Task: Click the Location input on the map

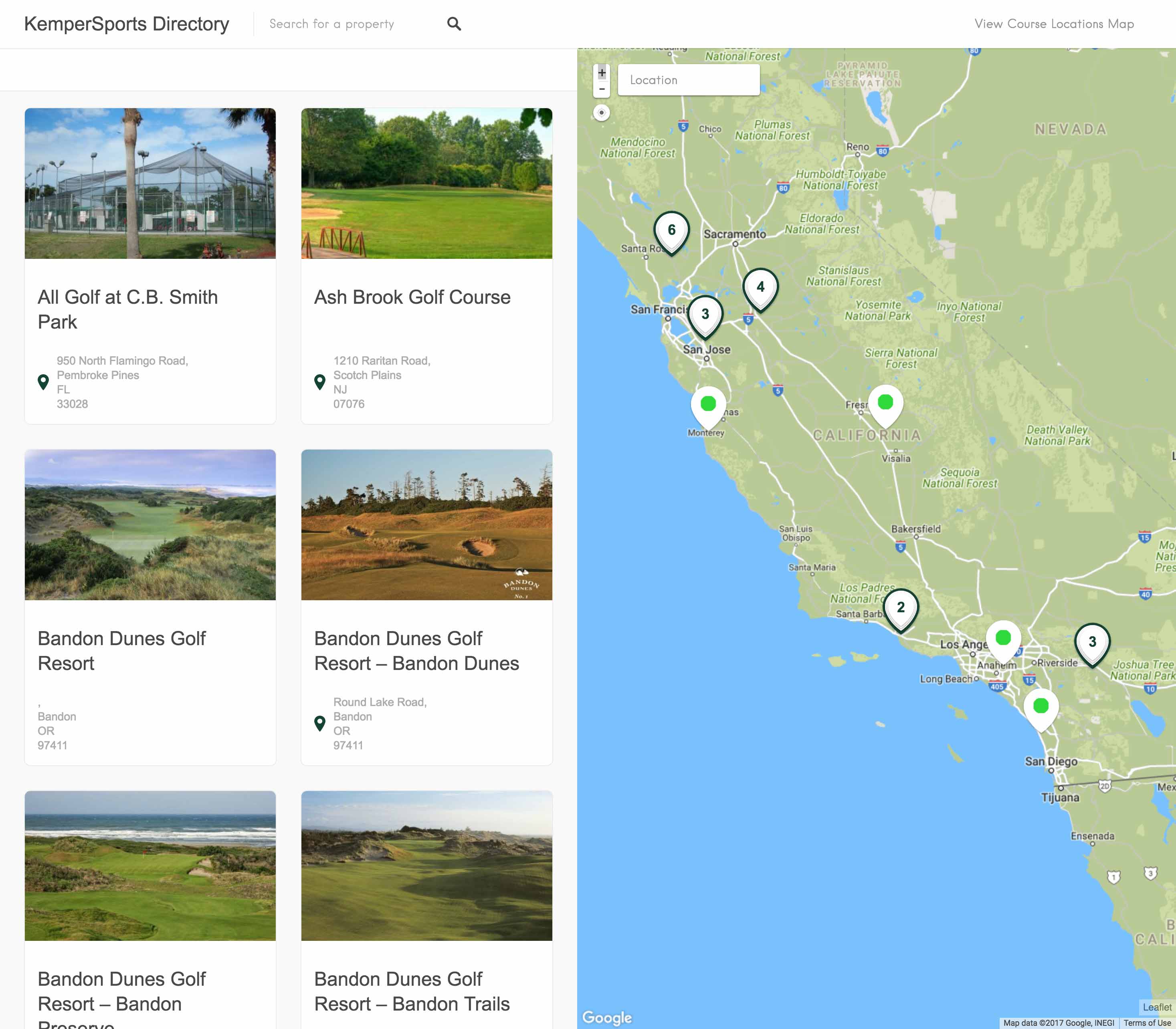Action: [x=688, y=80]
